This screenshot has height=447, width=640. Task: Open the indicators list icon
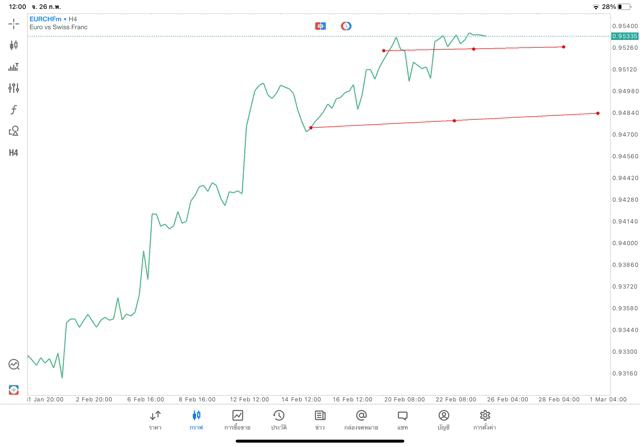13,67
